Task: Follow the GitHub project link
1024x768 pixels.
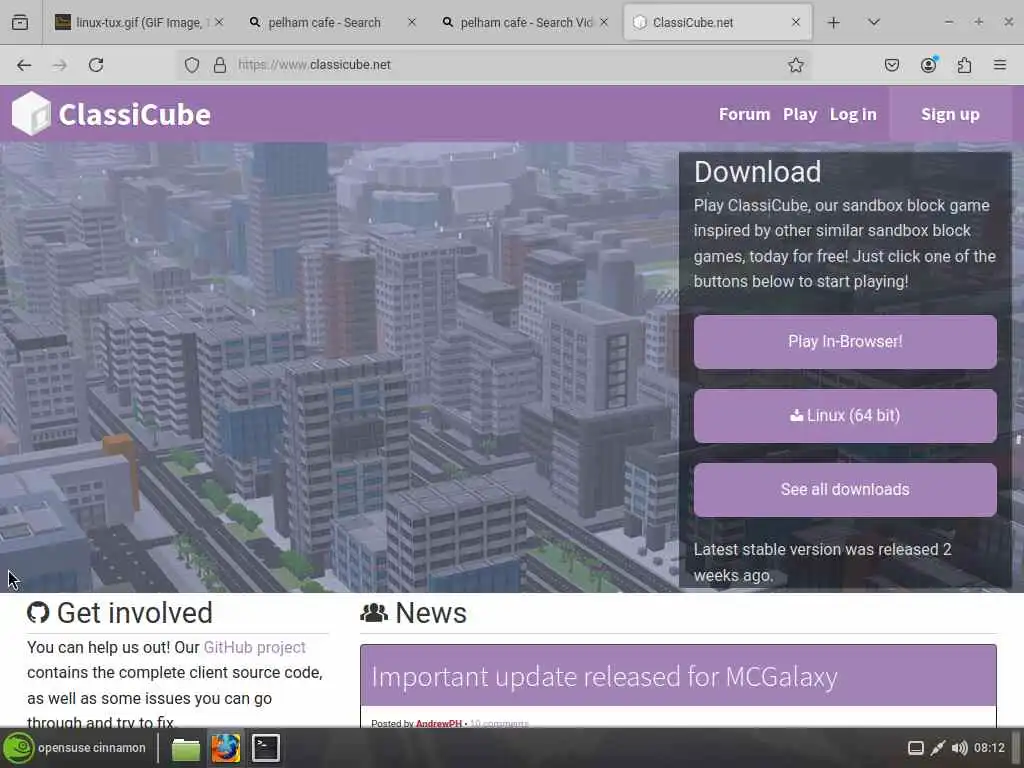Action: coord(255,647)
